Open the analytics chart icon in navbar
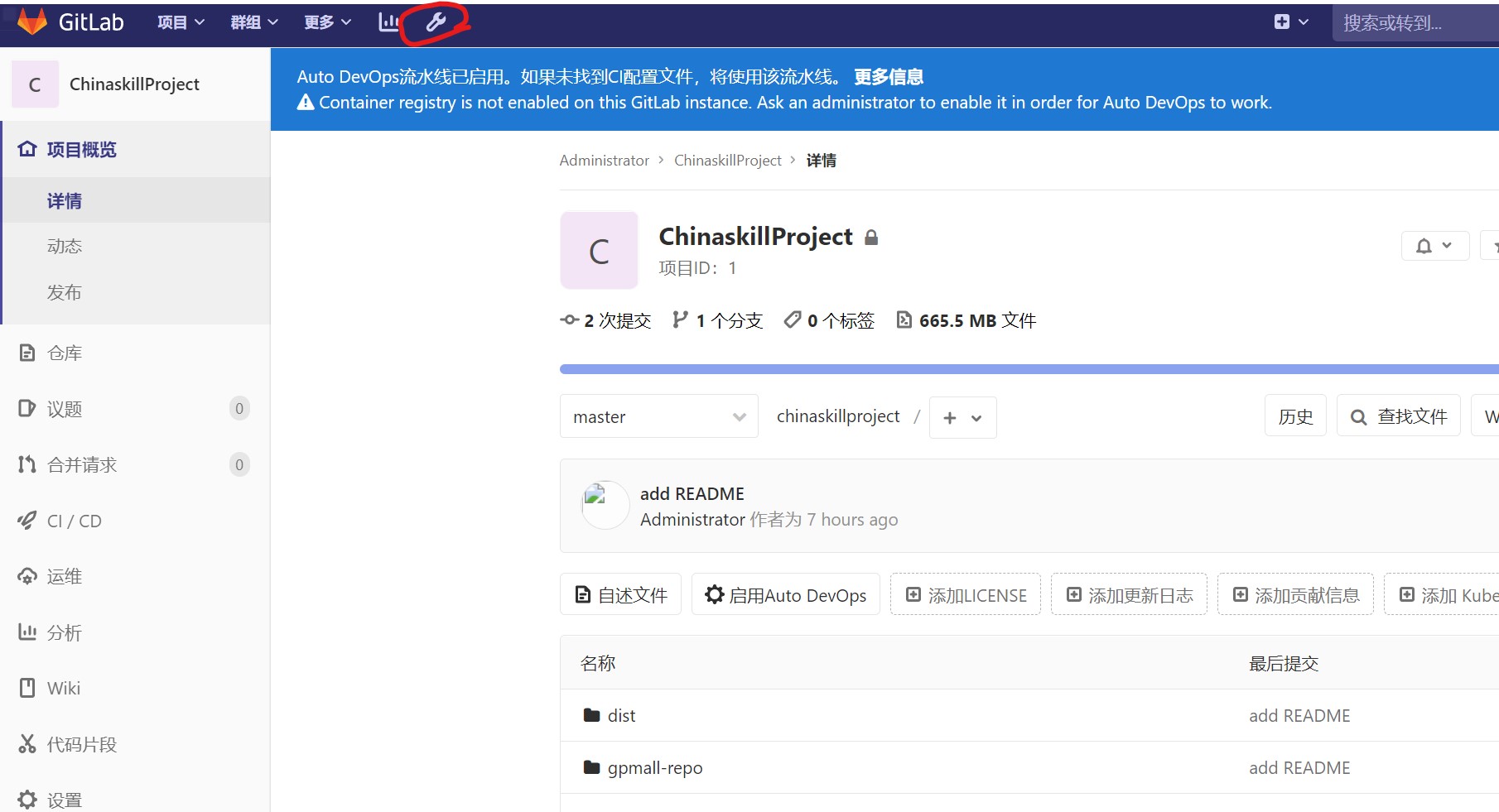 pyautogui.click(x=388, y=22)
